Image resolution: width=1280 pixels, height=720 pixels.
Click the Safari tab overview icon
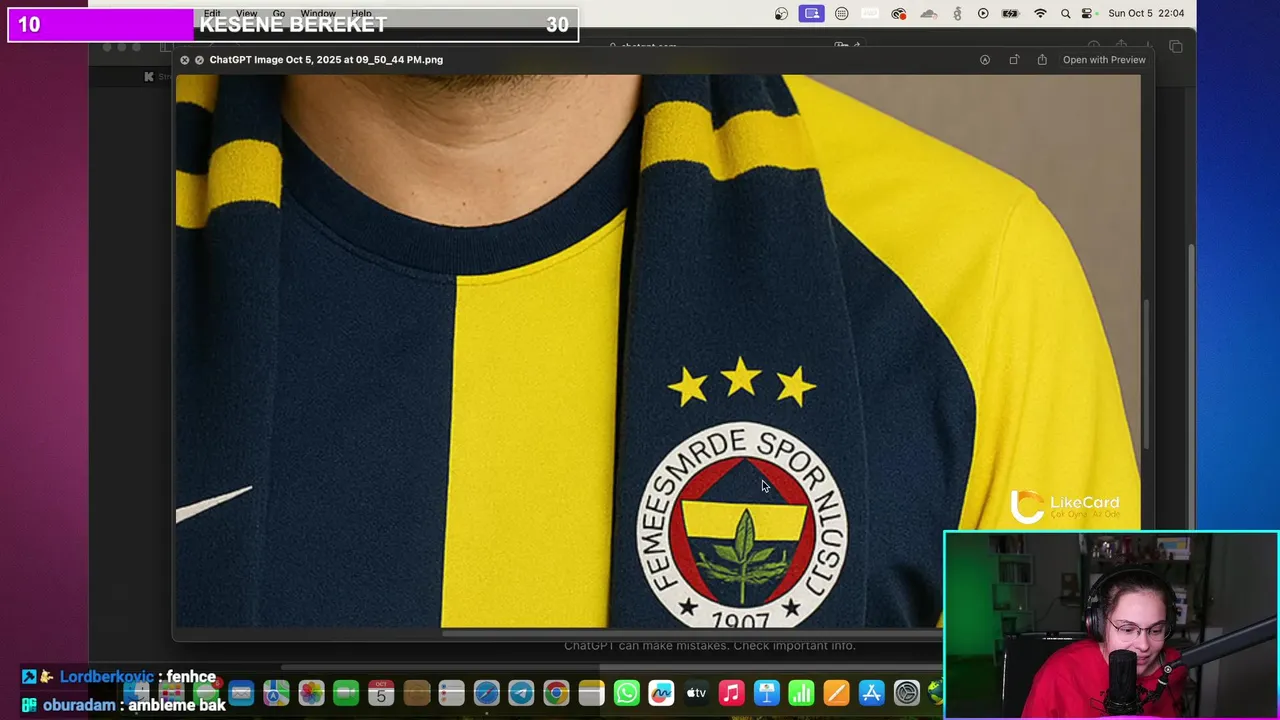pos(1176,47)
